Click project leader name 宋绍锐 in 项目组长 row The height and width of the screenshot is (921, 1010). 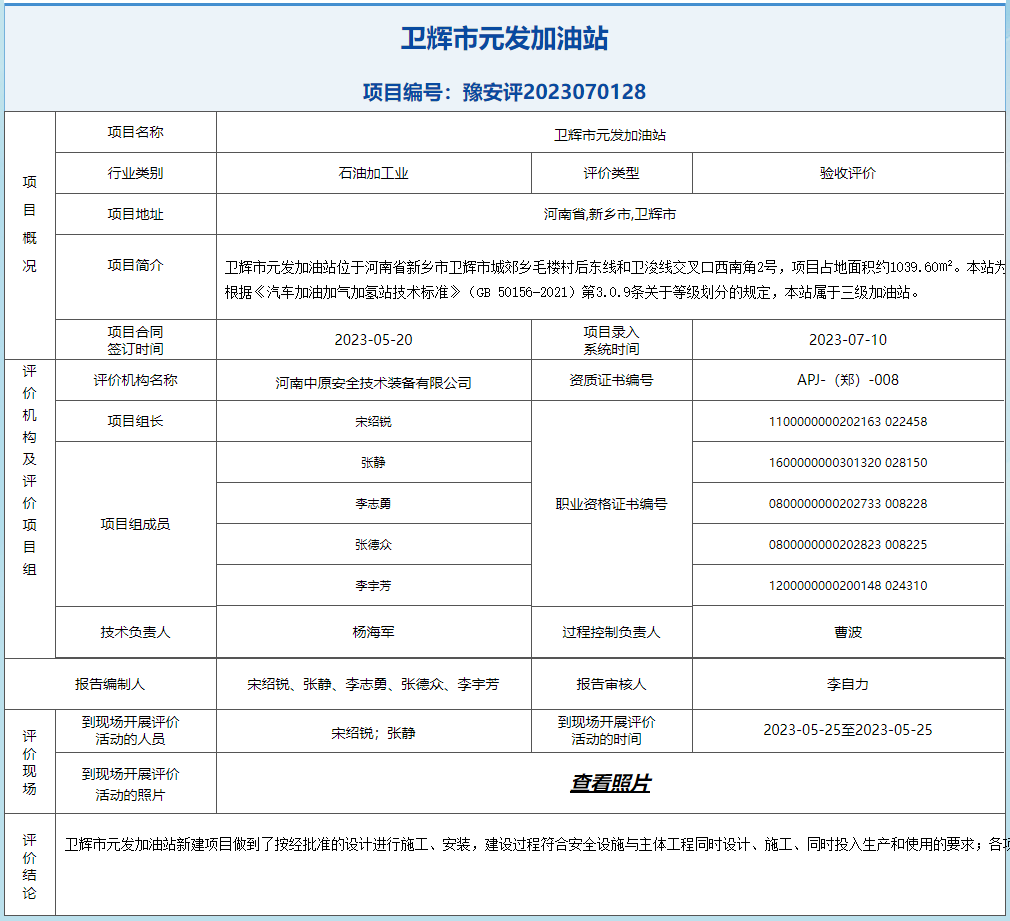coord(374,421)
